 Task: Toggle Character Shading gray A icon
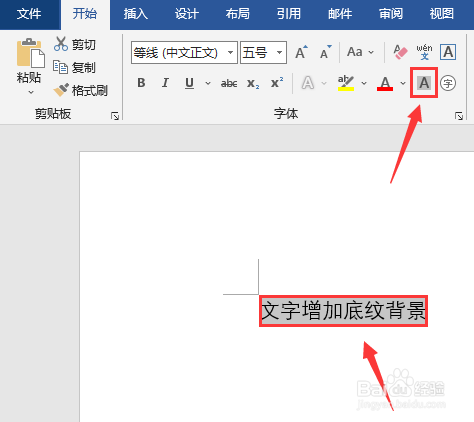pyautogui.click(x=424, y=83)
